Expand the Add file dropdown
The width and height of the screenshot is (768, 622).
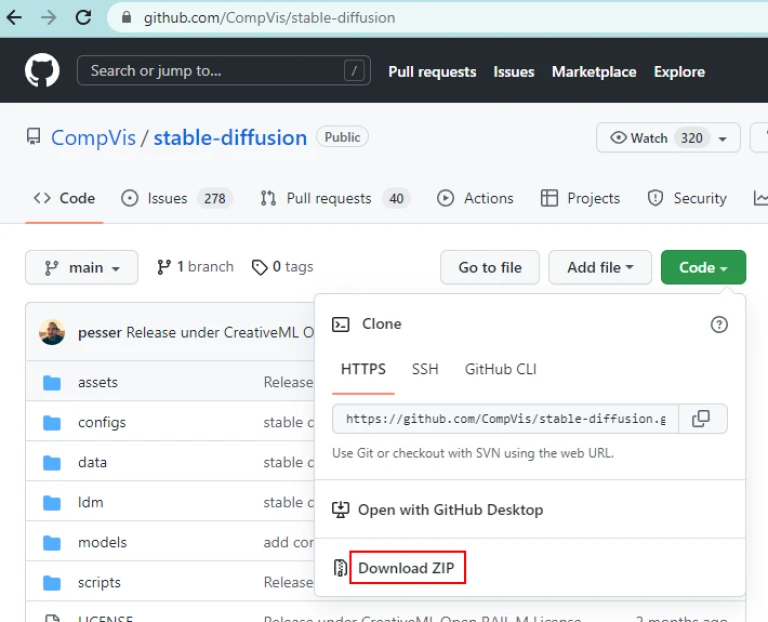click(600, 267)
